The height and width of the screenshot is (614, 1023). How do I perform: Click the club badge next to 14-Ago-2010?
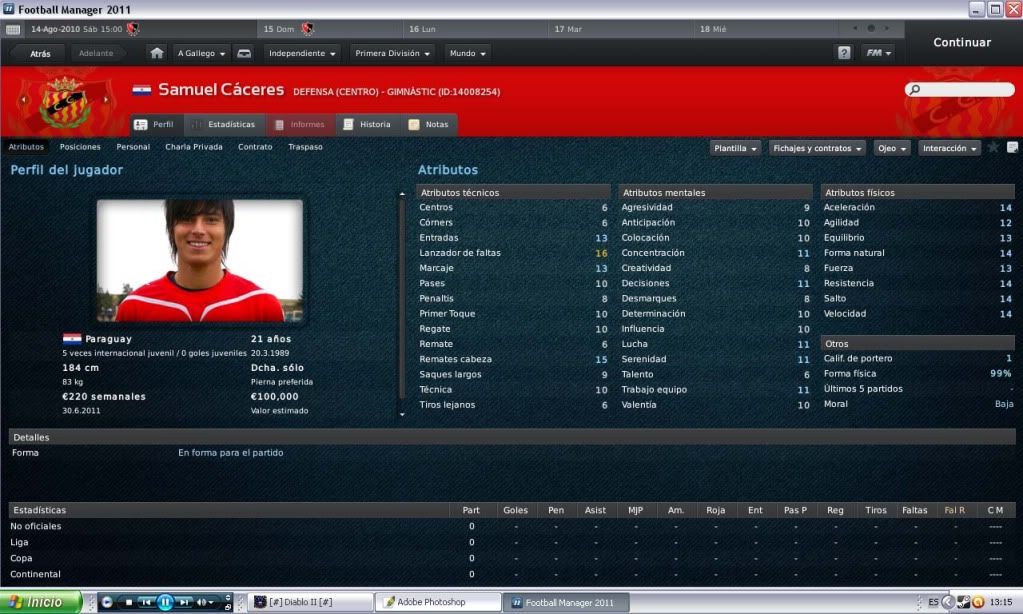tap(133, 29)
